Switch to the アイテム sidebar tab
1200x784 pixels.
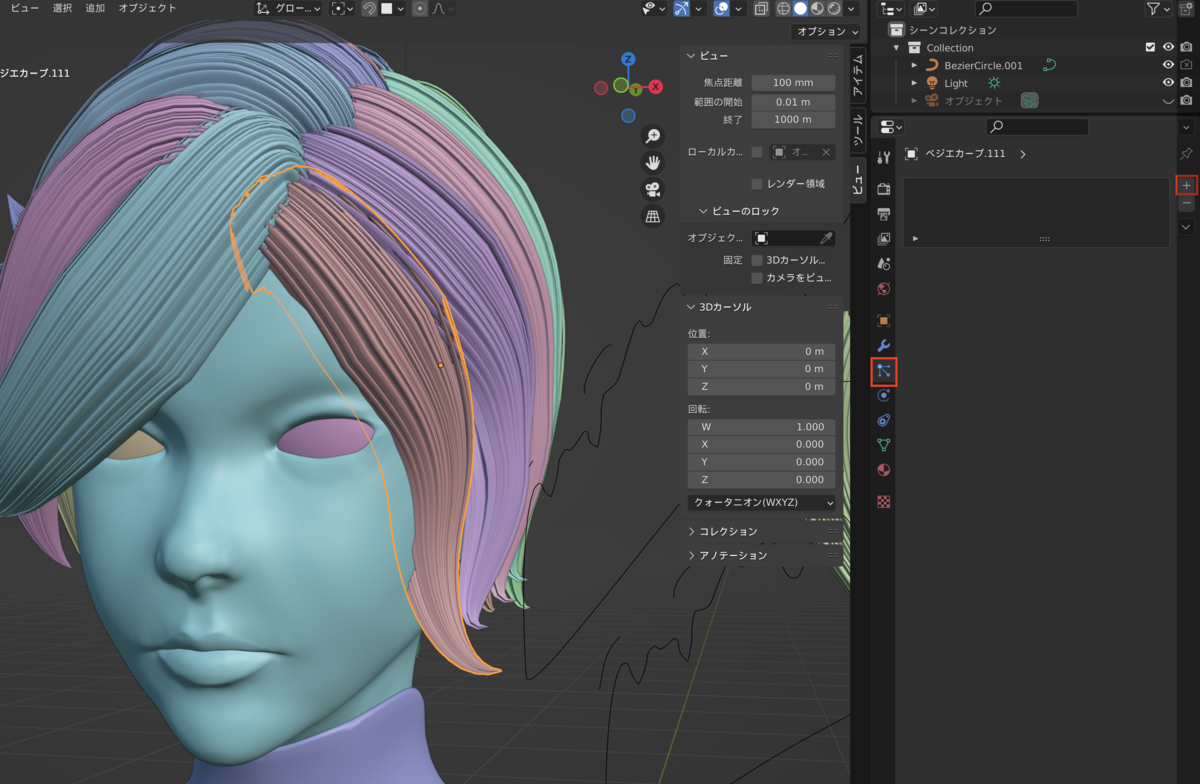[x=857, y=74]
